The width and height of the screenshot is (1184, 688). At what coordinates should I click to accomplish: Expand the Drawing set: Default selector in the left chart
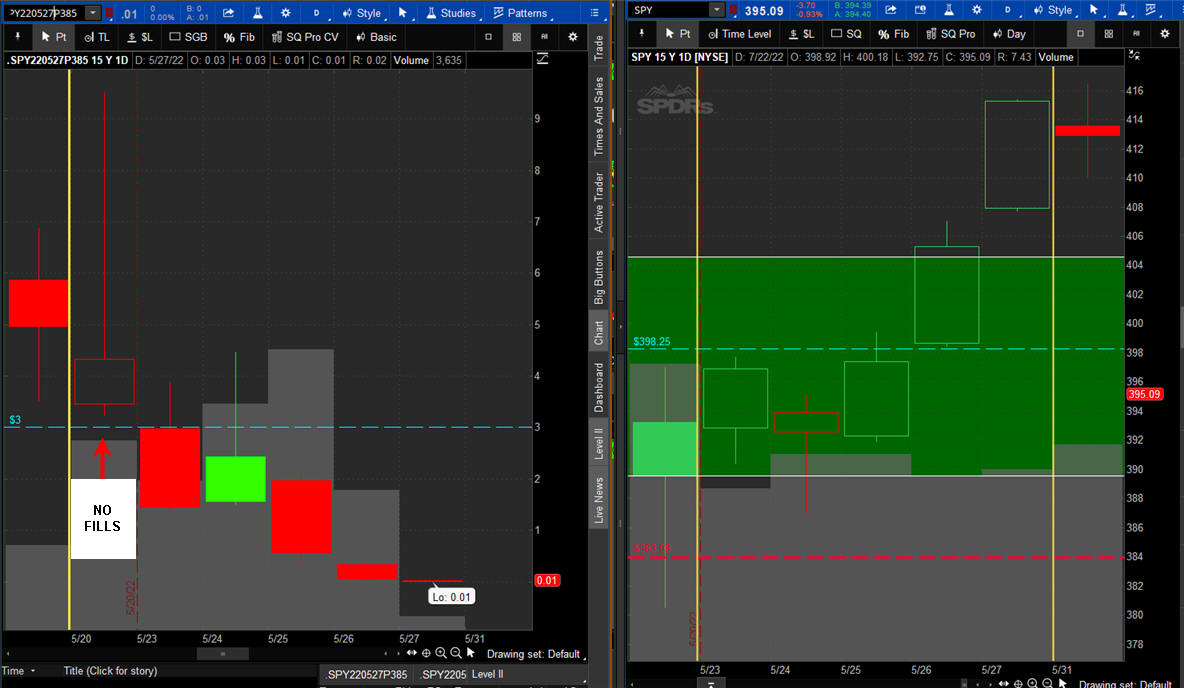(533, 654)
